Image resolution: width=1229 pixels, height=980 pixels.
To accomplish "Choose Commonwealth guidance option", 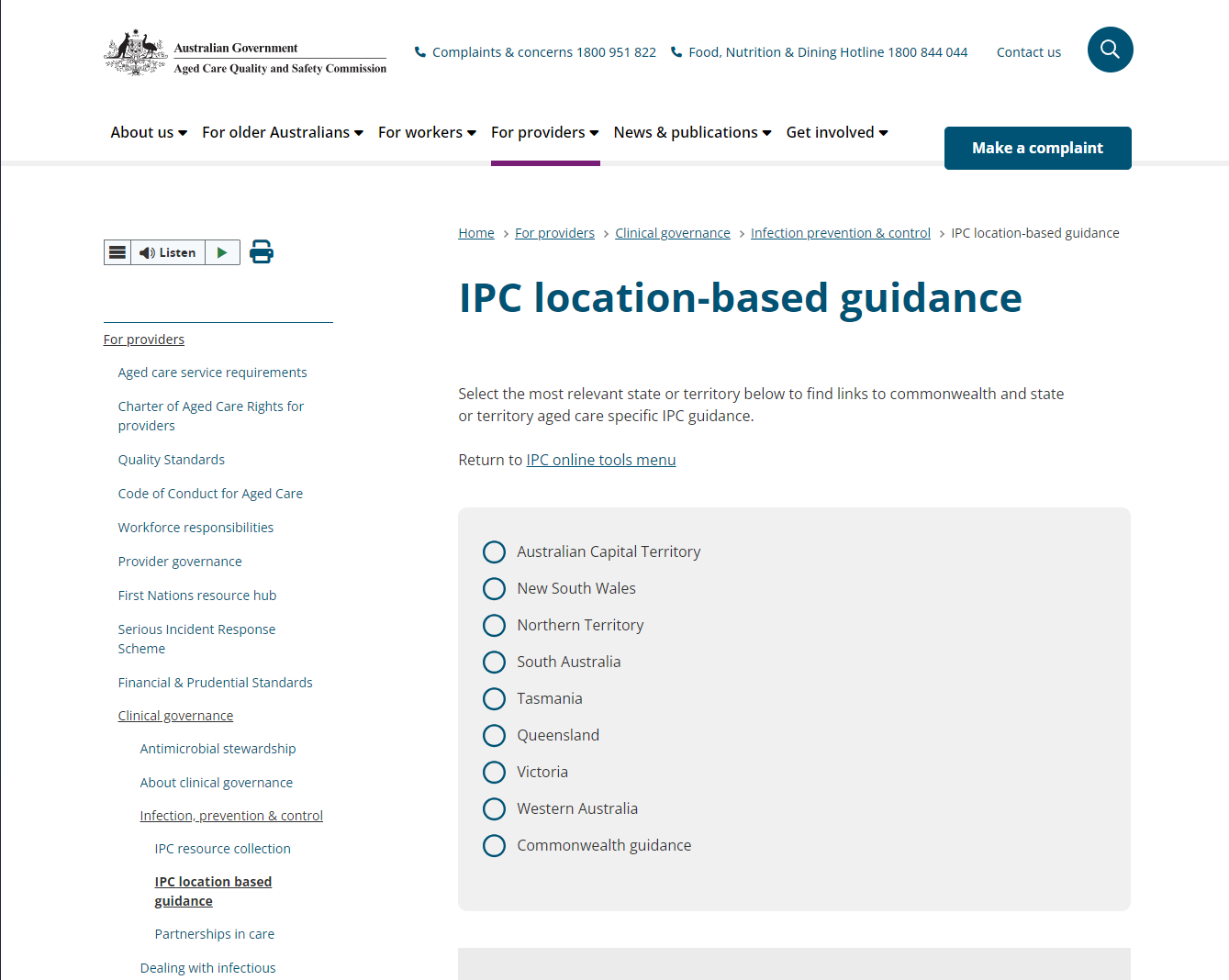I will point(494,845).
